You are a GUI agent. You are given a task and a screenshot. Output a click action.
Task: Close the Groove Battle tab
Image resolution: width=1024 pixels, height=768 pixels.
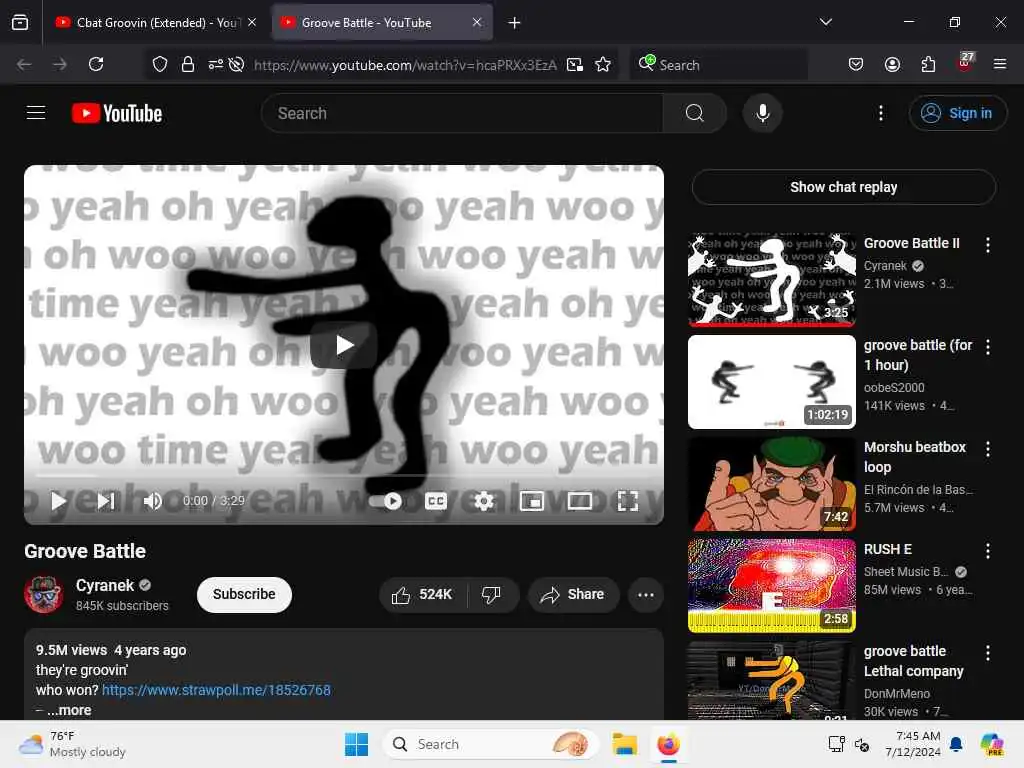477,22
